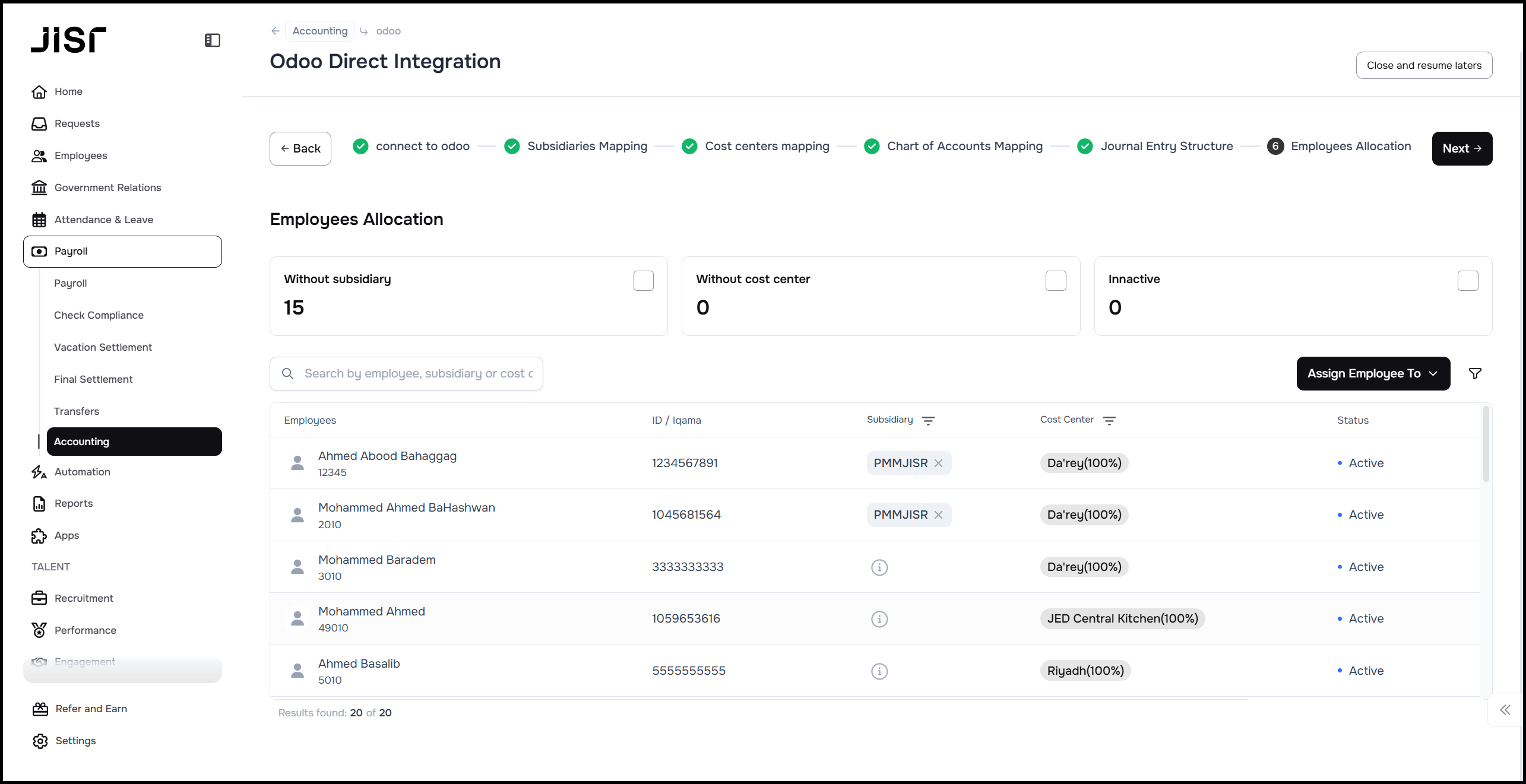Click the Next button
1526x784 pixels.
(x=1461, y=148)
